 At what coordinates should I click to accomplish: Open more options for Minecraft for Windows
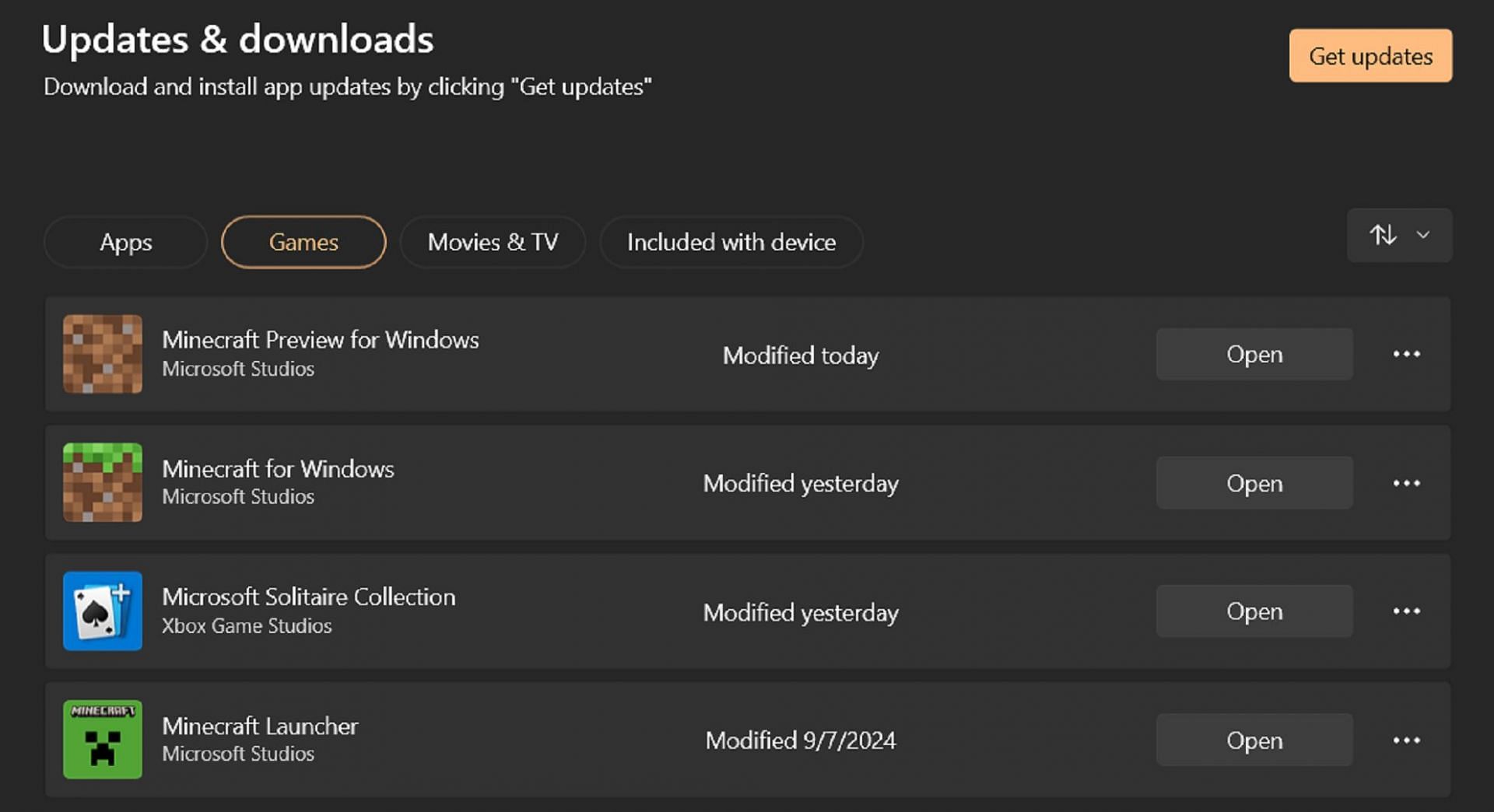(x=1406, y=483)
